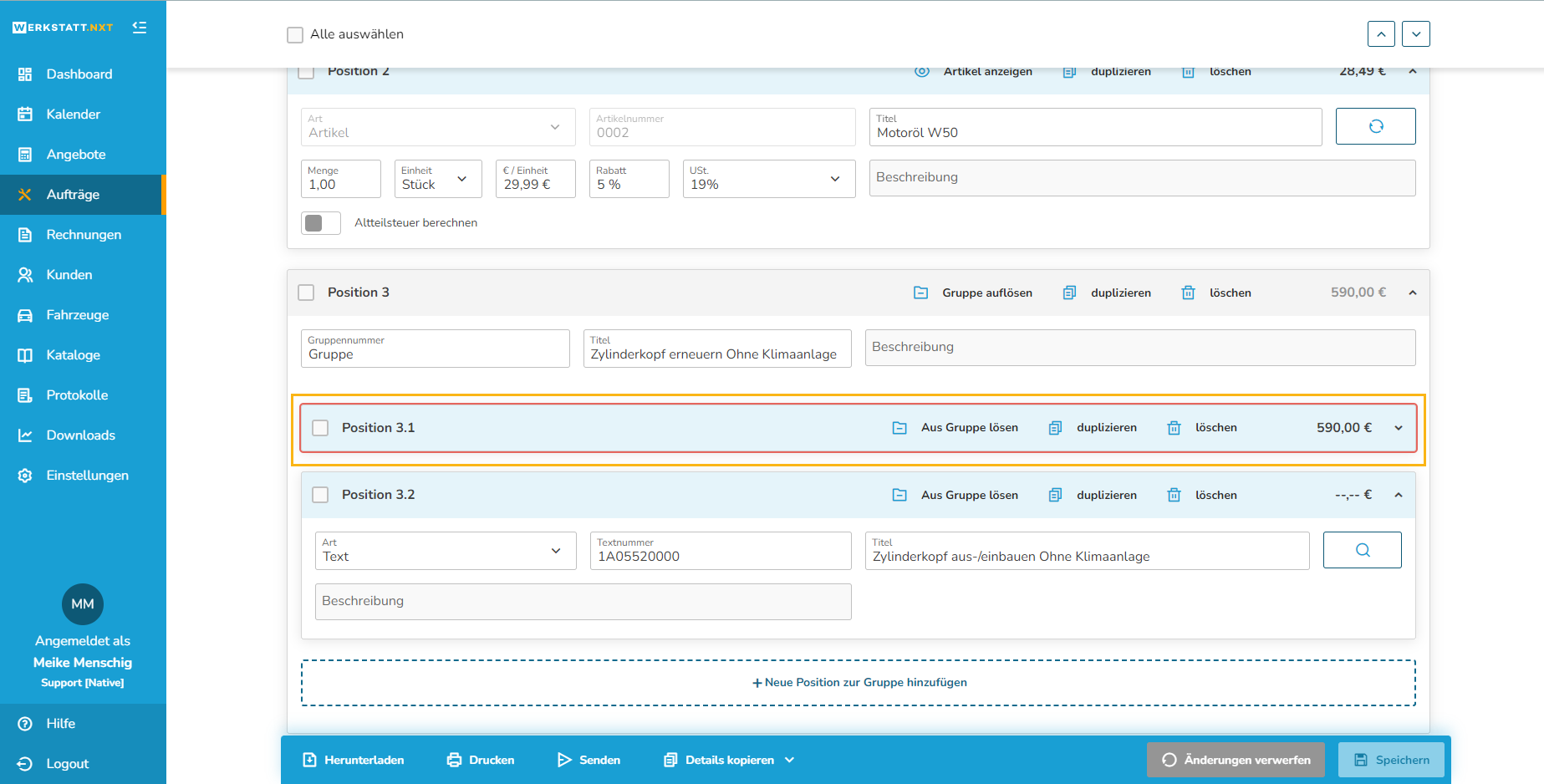Collapse Position 3.2 panel
1544x784 pixels.
1399,495
